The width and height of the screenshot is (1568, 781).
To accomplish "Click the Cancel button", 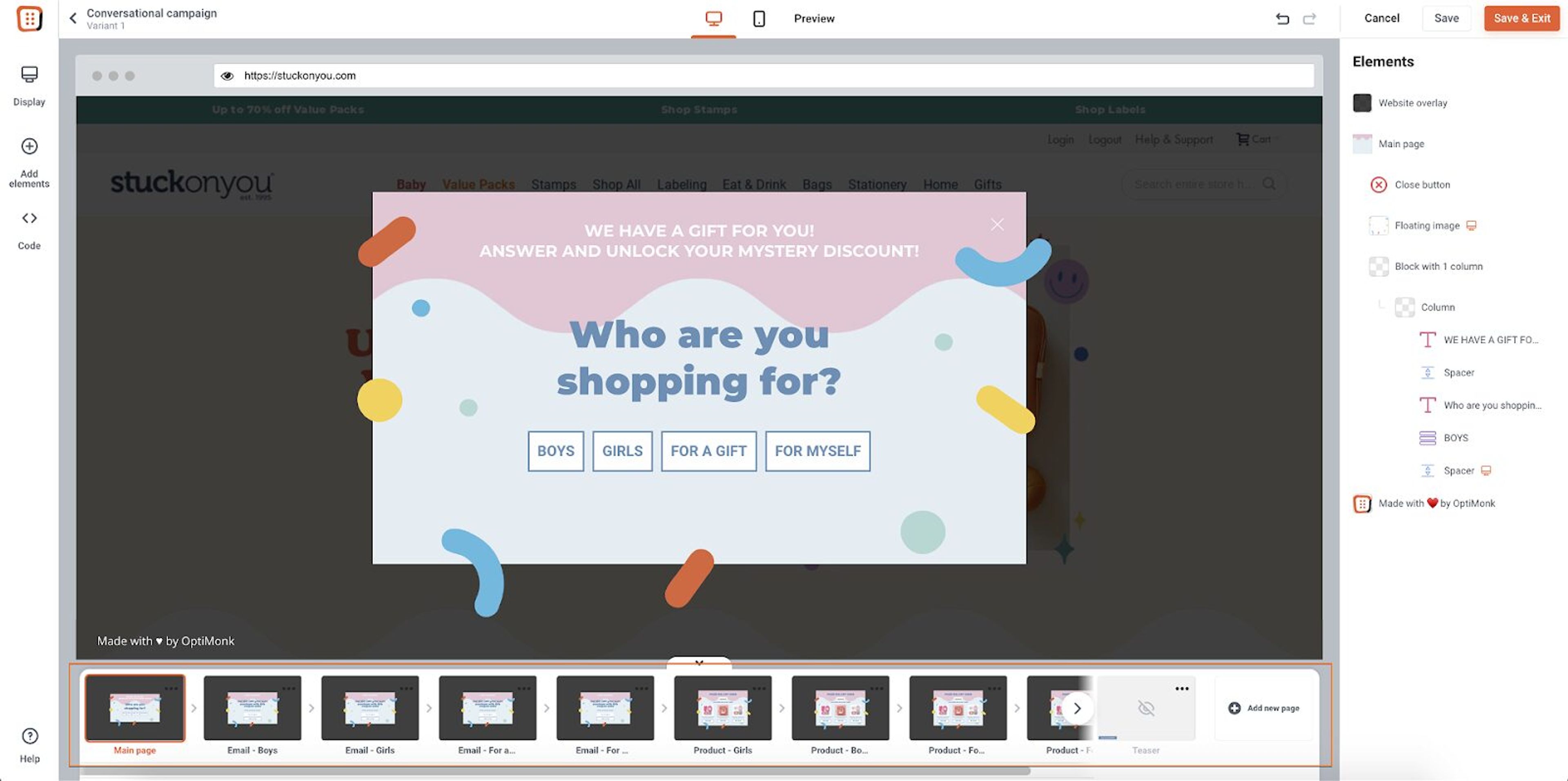I will pyautogui.click(x=1381, y=18).
